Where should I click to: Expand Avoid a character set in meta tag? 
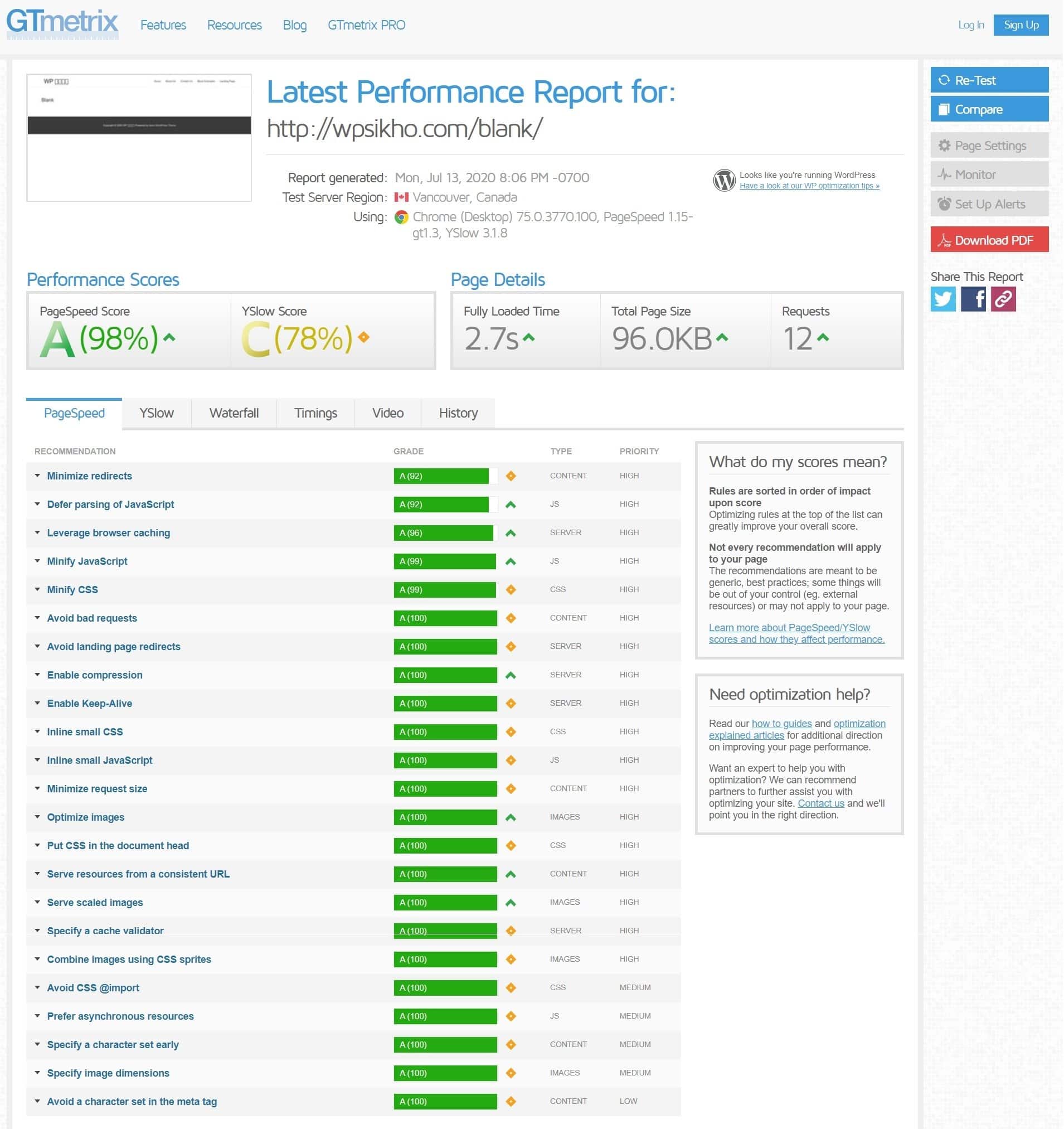click(x=132, y=1102)
